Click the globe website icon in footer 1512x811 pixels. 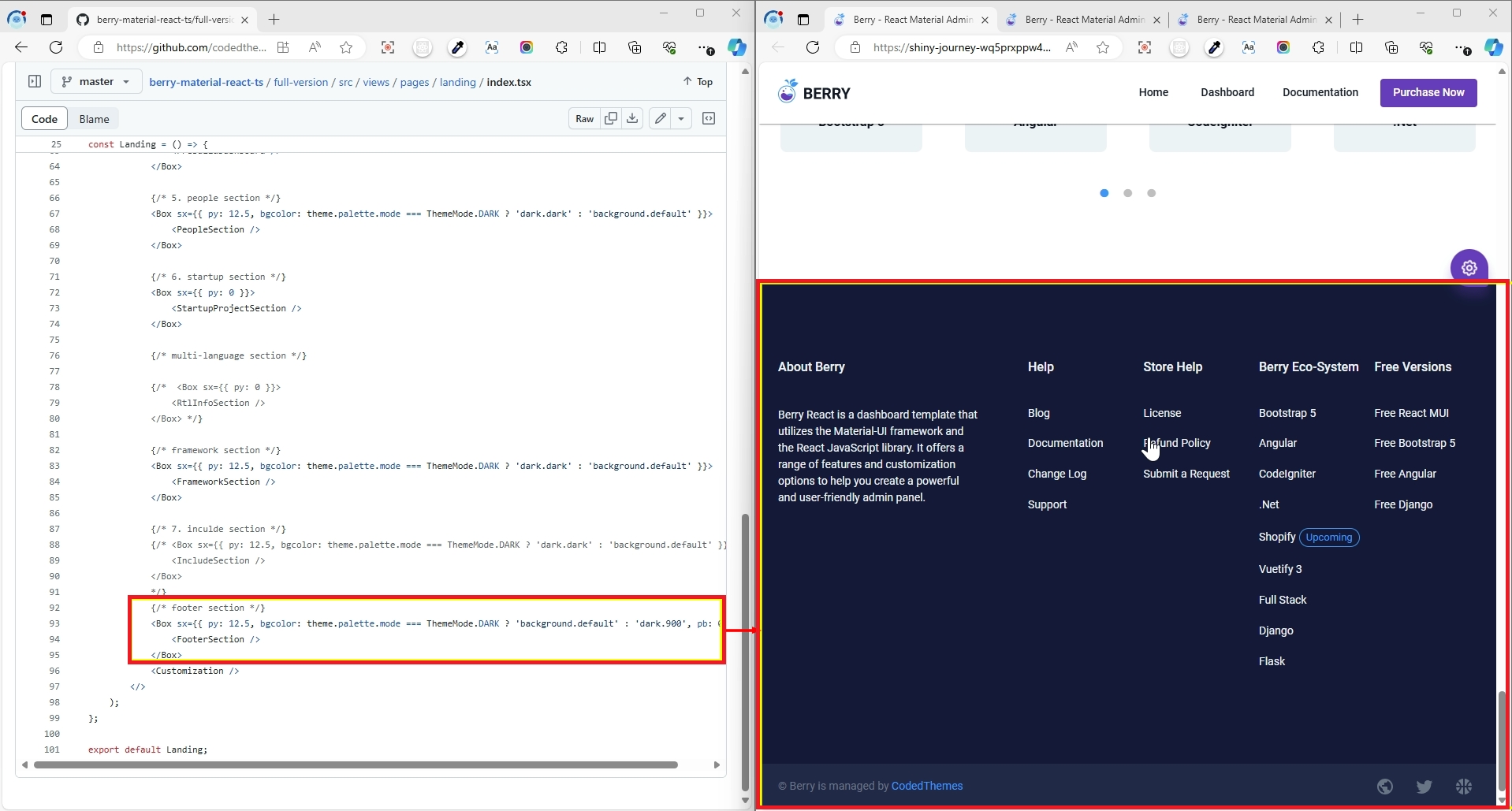pos(1384,787)
